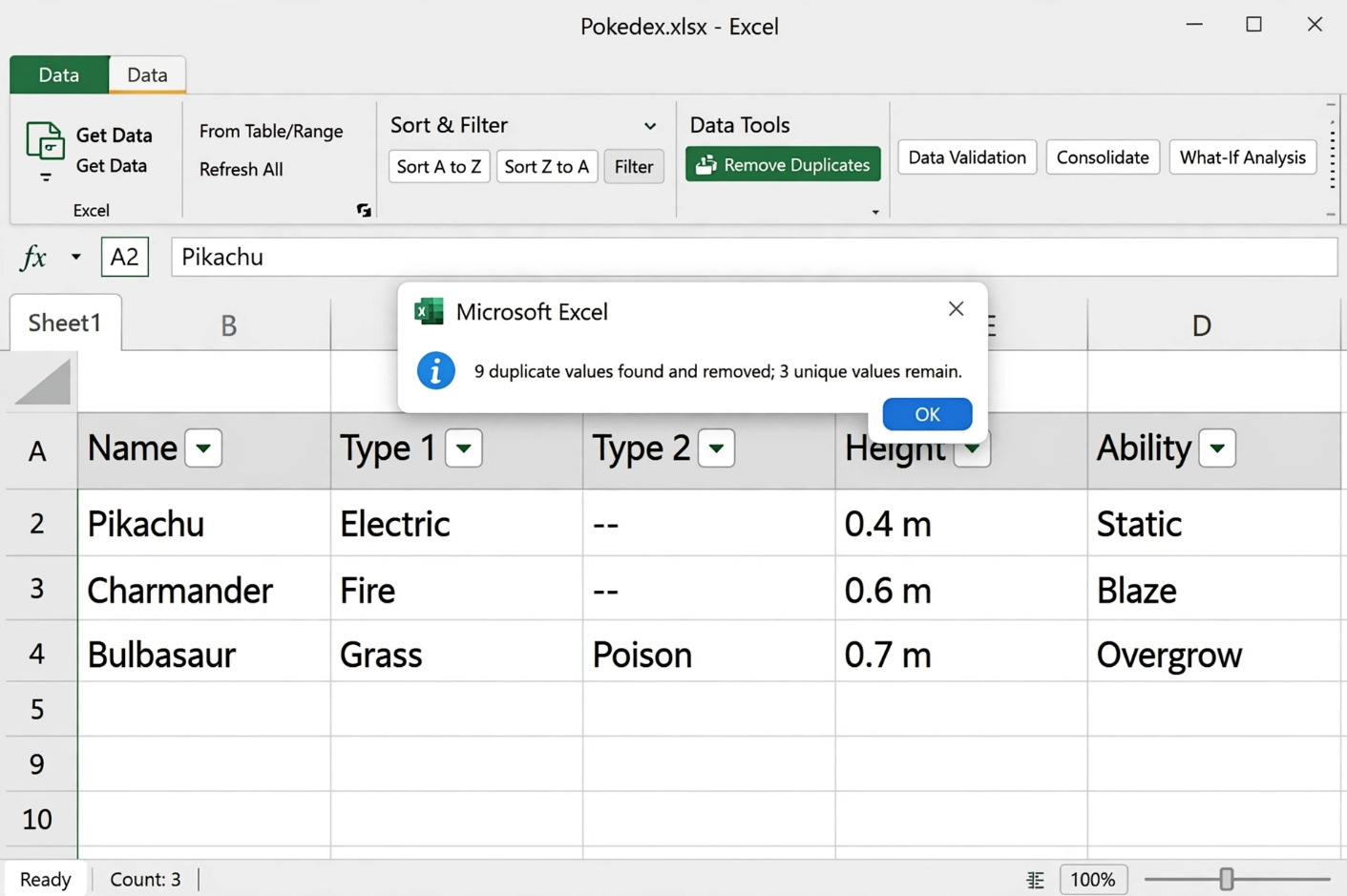Click OK in the duplicates dialog
Image resolution: width=1347 pixels, height=896 pixels.
point(927,414)
